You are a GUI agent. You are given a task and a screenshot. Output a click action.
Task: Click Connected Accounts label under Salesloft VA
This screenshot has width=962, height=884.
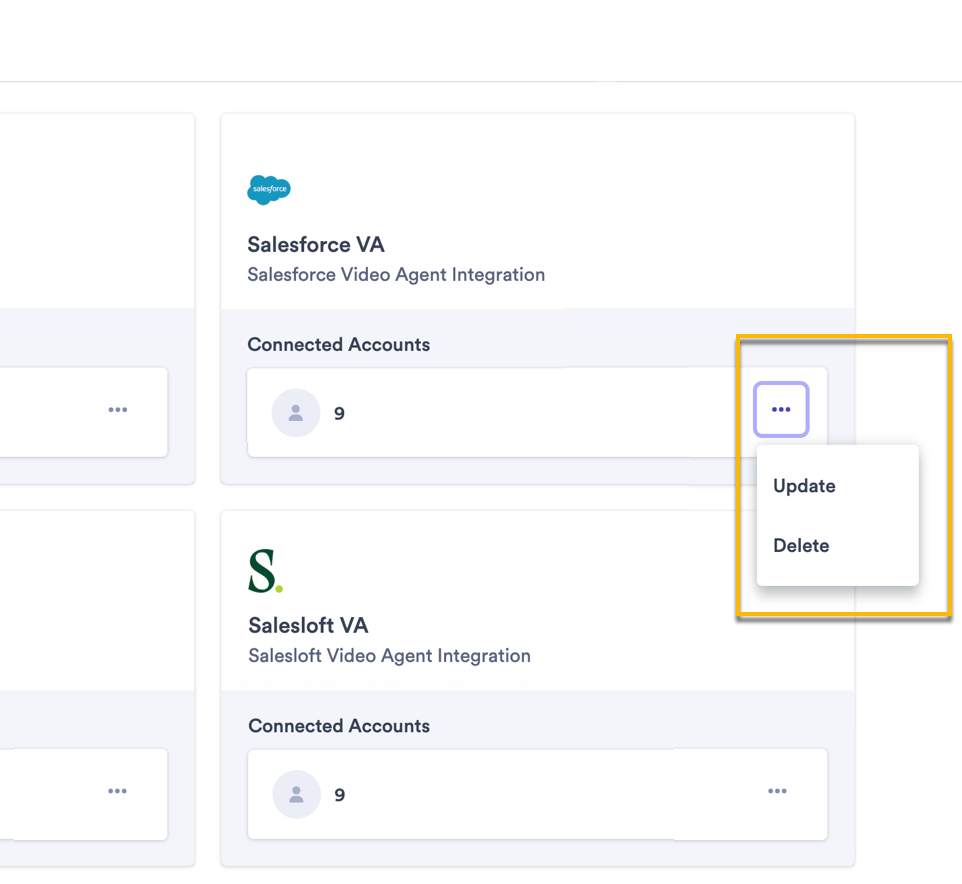(339, 726)
